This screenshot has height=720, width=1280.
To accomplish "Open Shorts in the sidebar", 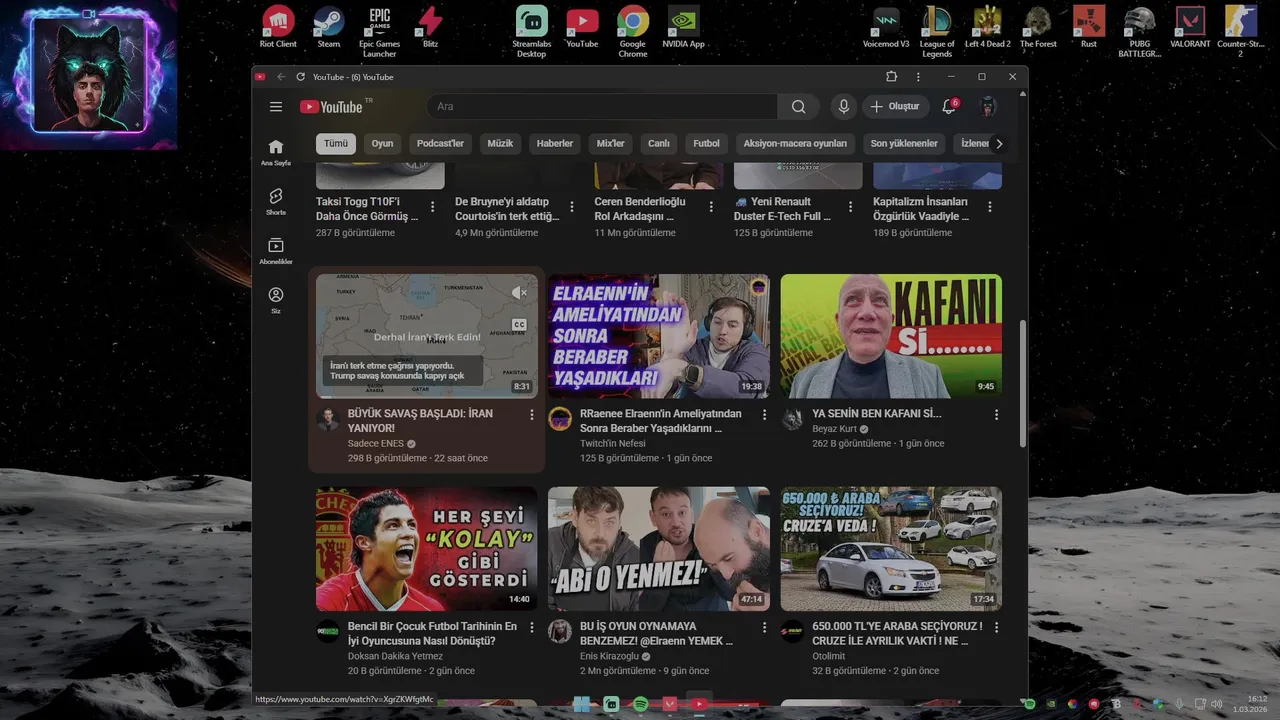I will (x=276, y=201).
